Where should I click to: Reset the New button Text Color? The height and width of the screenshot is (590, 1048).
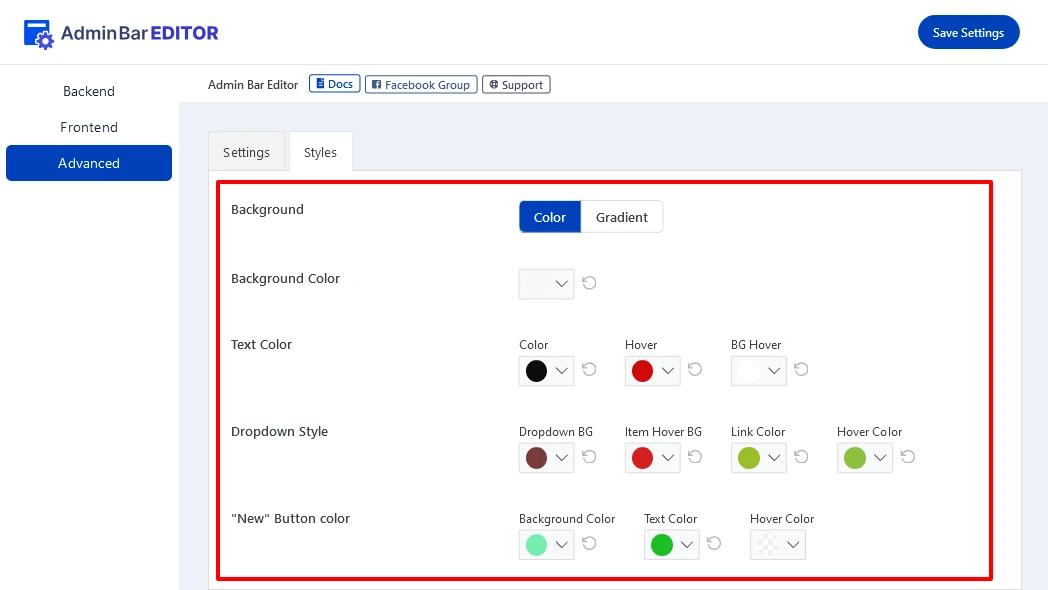click(713, 544)
